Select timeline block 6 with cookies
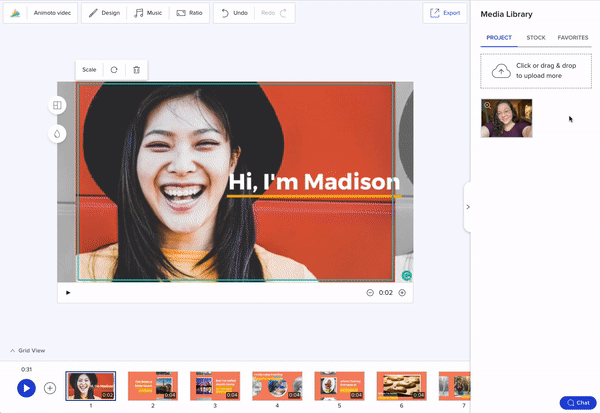 tap(401, 386)
